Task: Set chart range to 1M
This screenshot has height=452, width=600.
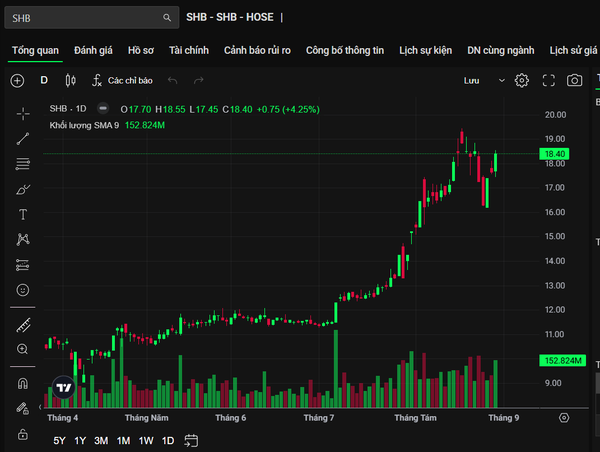Action: click(123, 441)
